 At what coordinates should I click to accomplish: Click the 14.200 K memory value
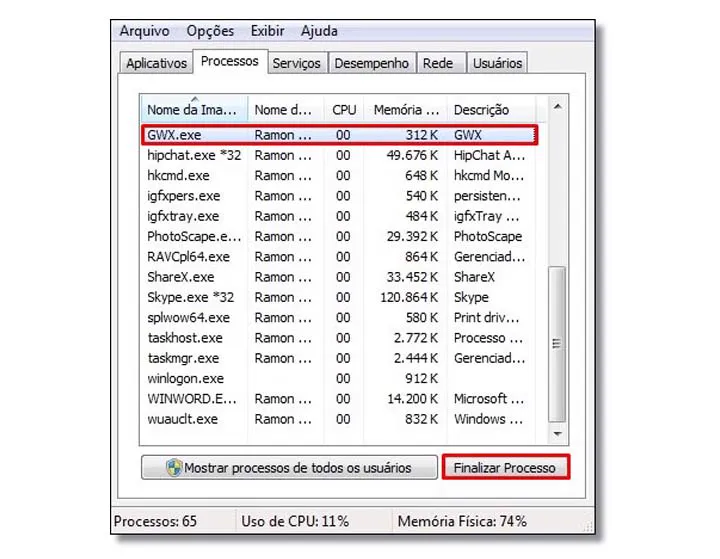coord(412,399)
